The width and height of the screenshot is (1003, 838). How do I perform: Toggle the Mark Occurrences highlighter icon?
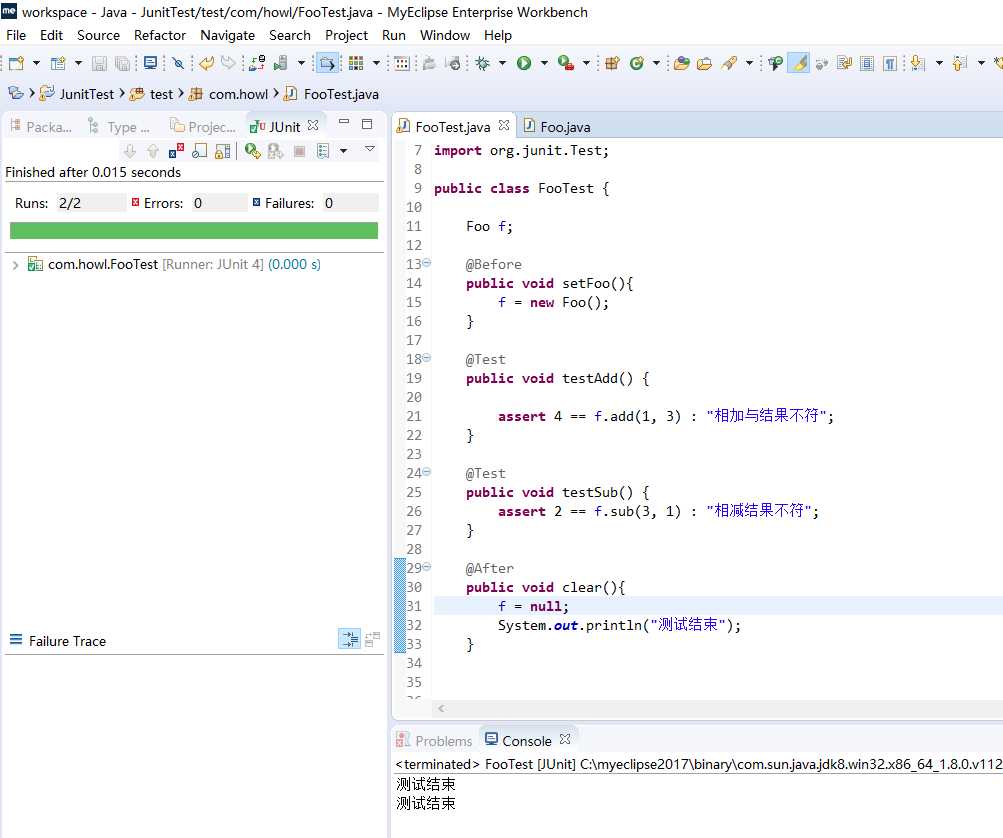(799, 63)
